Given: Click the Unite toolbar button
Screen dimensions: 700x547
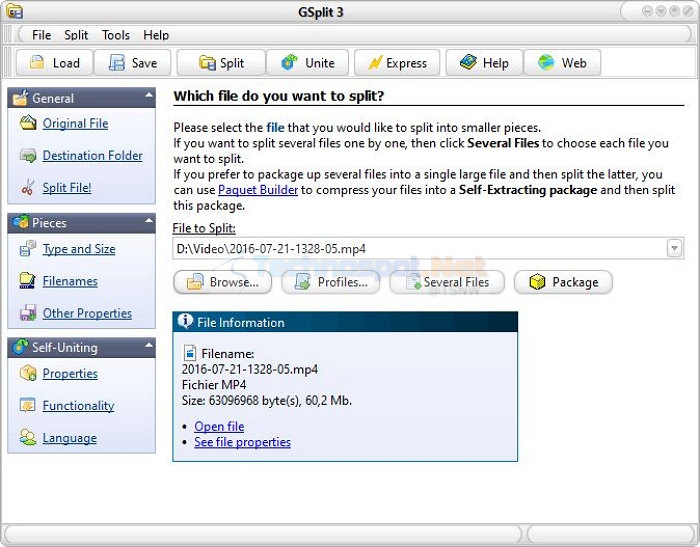Looking at the screenshot, I should pos(310,63).
